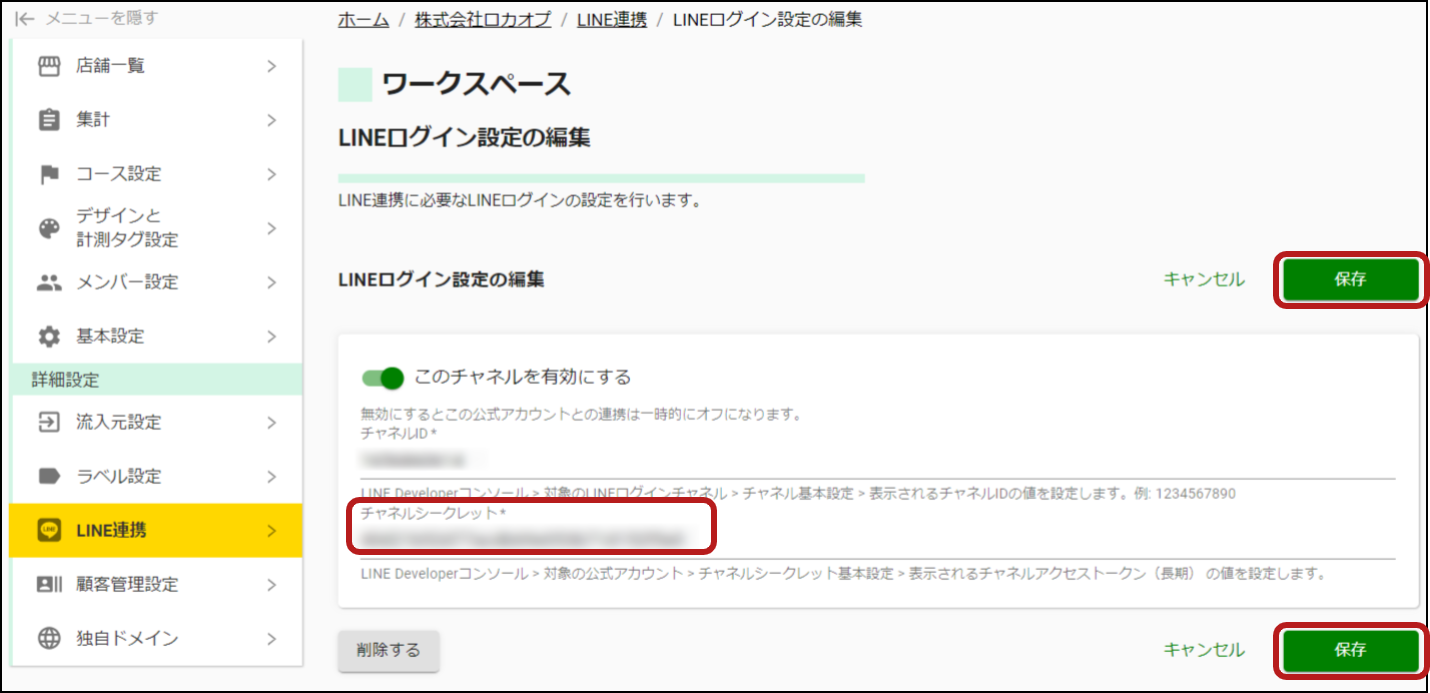Click the チャネルシークレット input field
This screenshot has height=693, width=1430.
877,540
